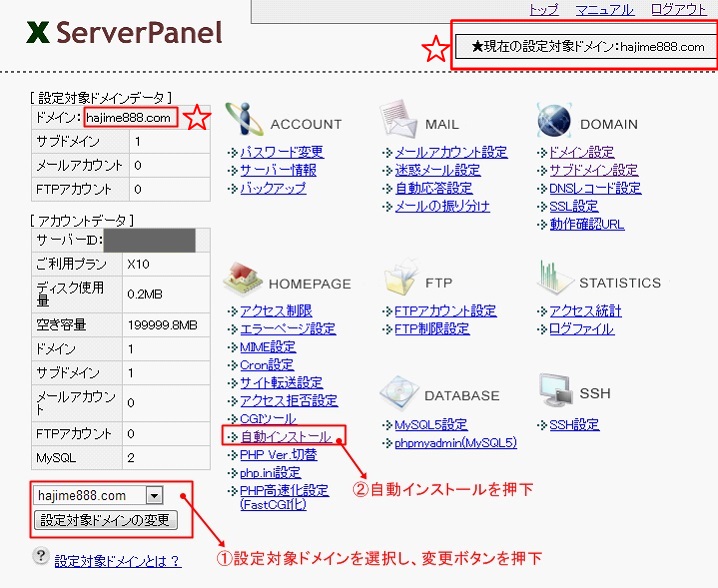This screenshot has width=718, height=588.
Task: Open the トップ link in header
Action: coord(544,9)
